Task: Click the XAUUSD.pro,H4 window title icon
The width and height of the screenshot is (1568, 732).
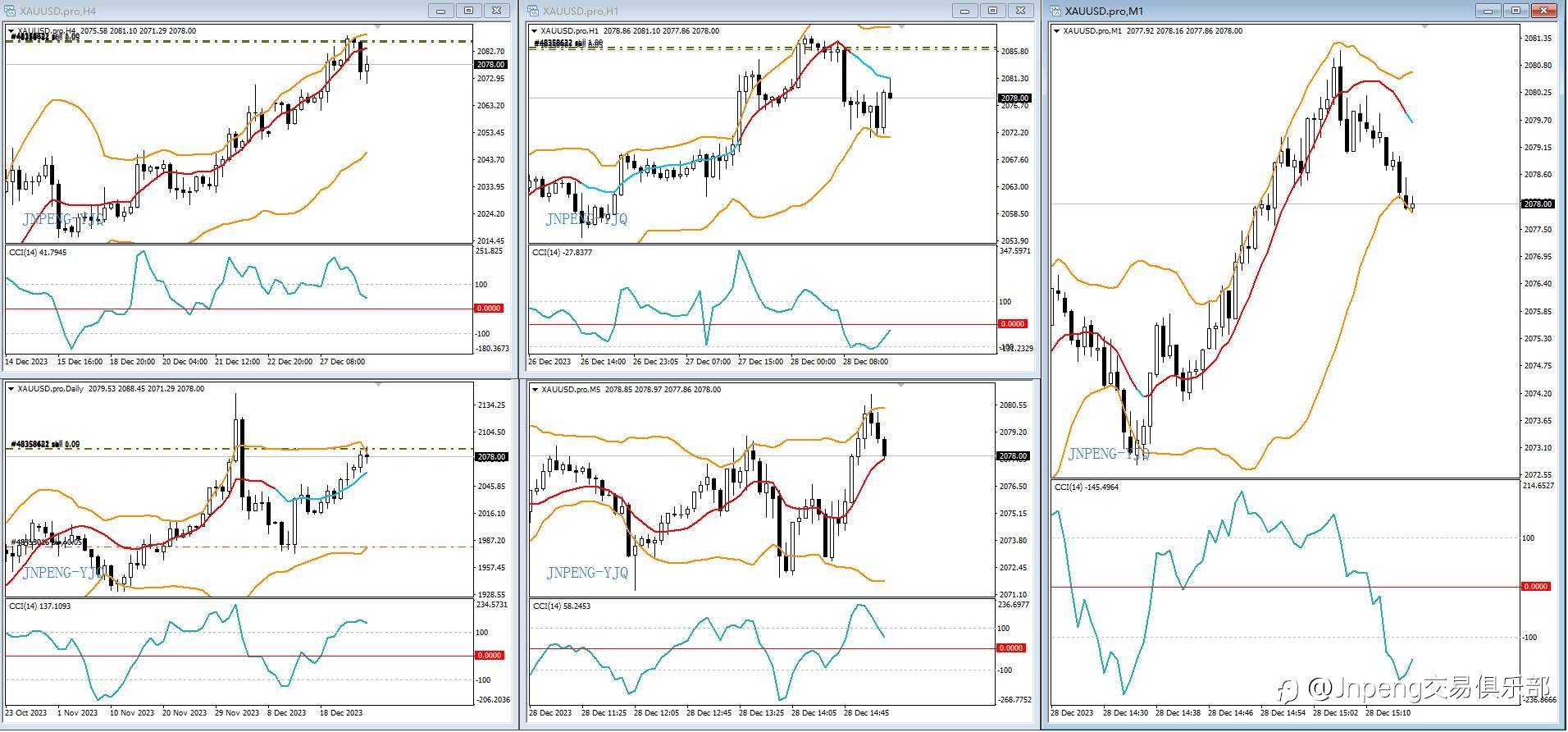Action: pos(8,11)
